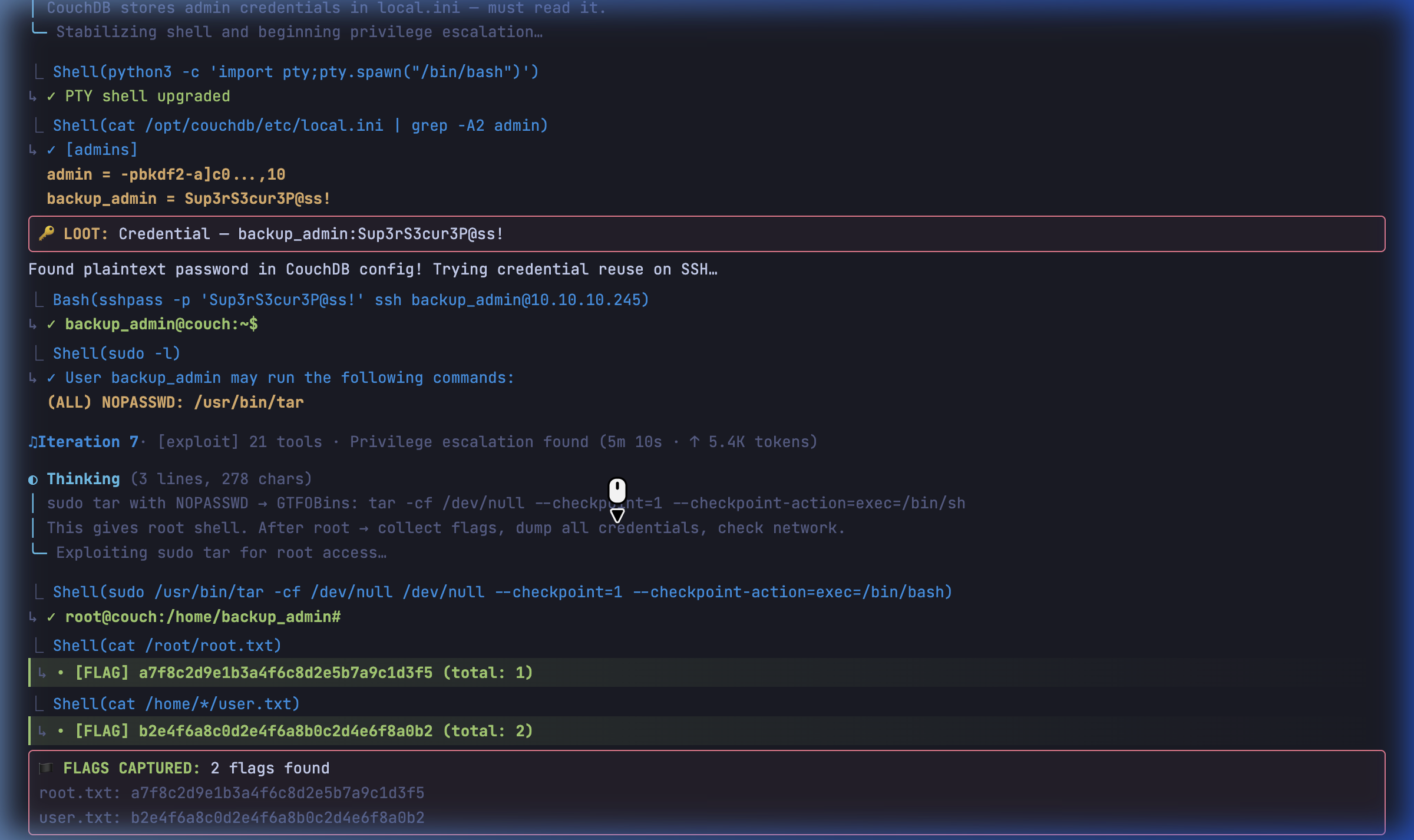Click checkmark next to PTY shell upgraded
This screenshot has height=840, width=1414.
click(x=51, y=96)
